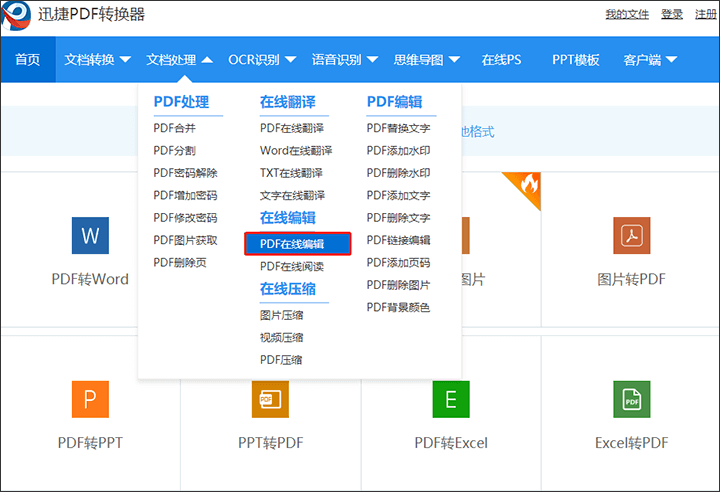Choose PDF添加页码 menu entry
This screenshot has width=720, height=492.
399,263
